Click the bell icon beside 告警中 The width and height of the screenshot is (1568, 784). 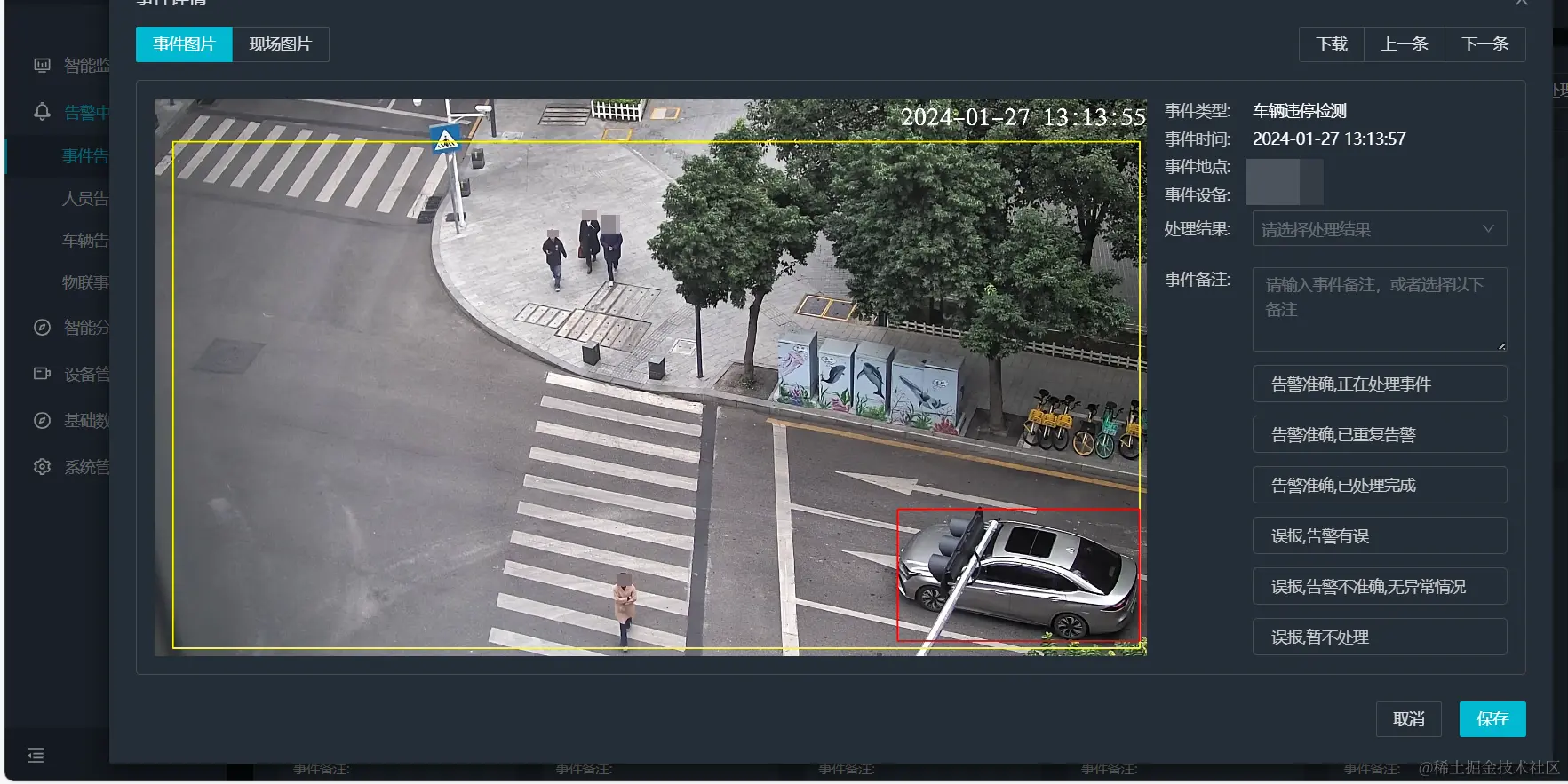coord(42,112)
